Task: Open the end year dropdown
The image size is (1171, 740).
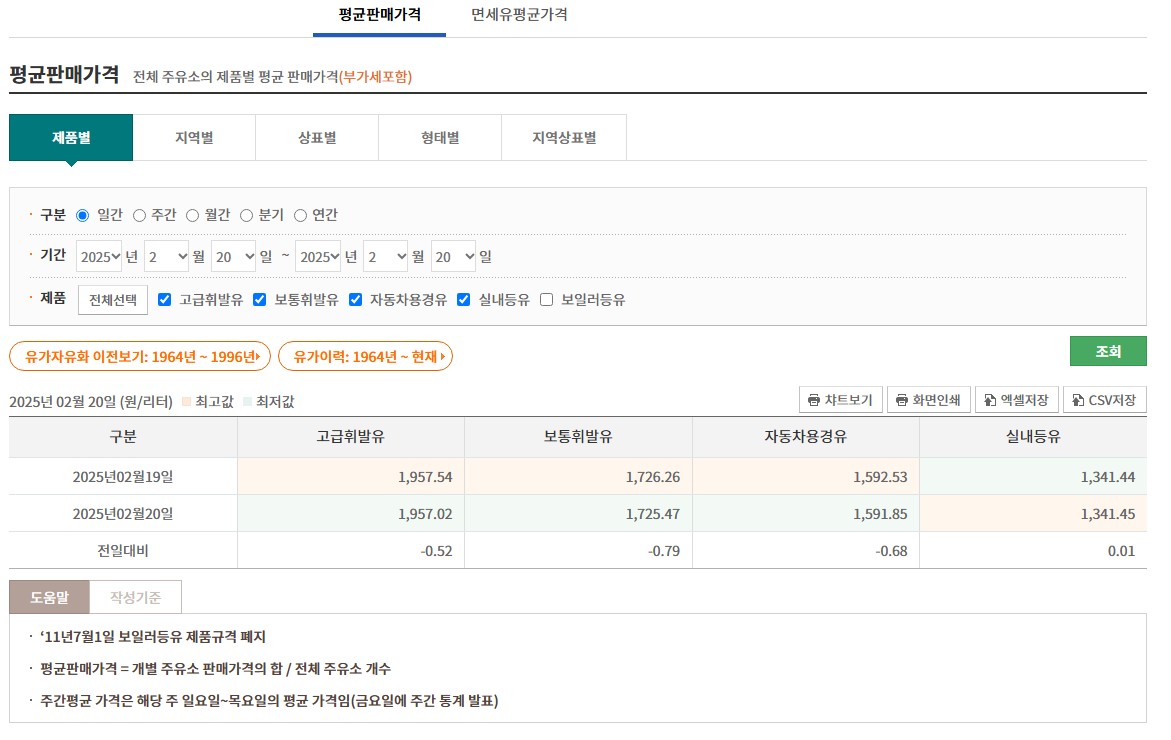Action: [x=318, y=256]
